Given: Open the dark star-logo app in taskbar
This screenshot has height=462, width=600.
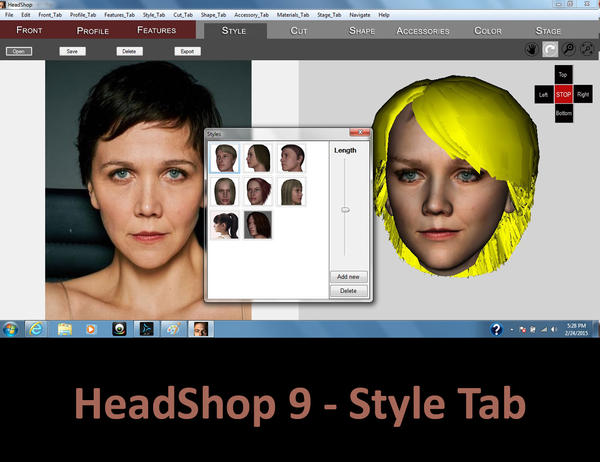Looking at the screenshot, I should (x=147, y=329).
